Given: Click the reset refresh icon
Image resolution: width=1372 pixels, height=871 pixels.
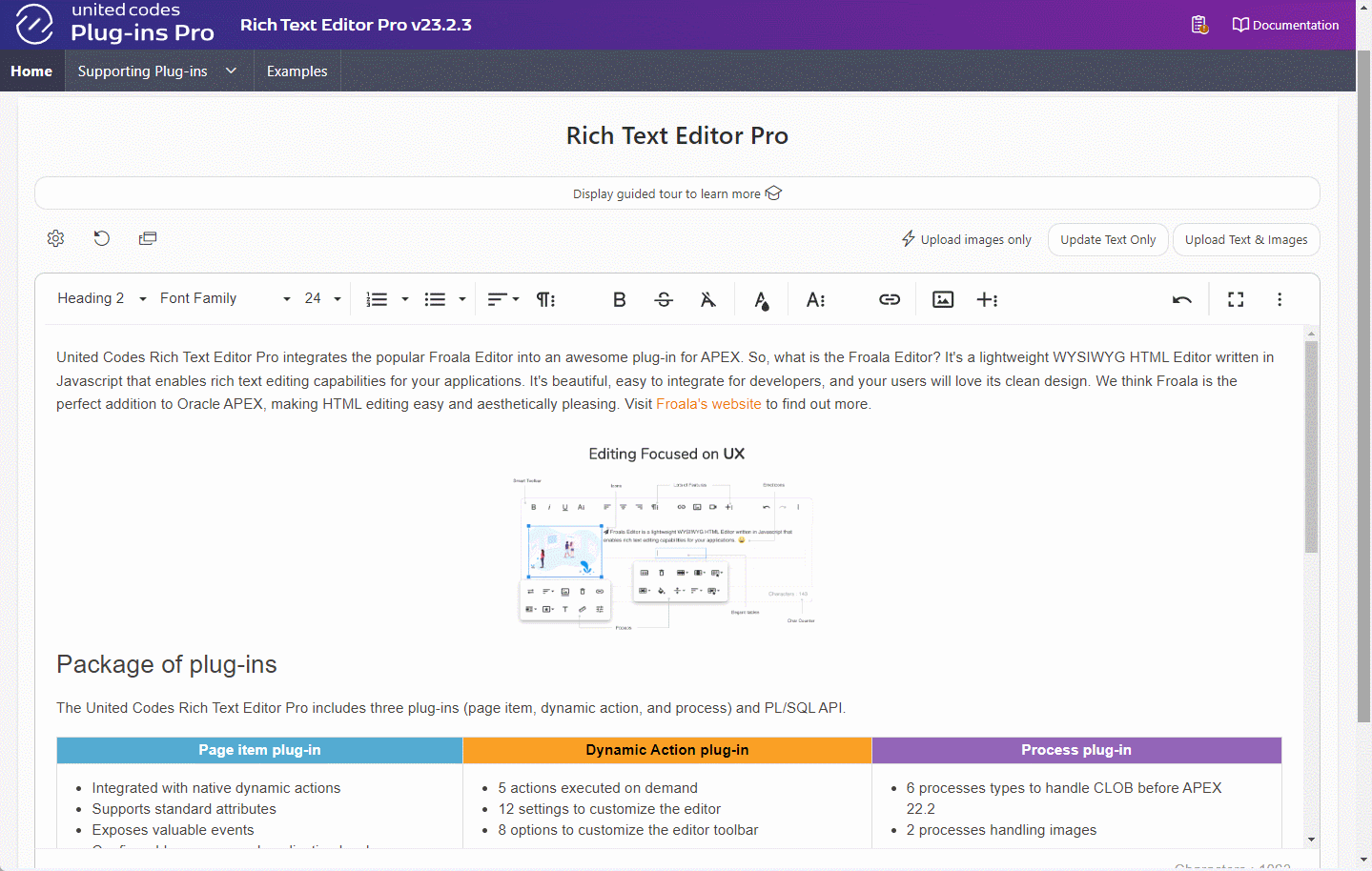Looking at the screenshot, I should [102, 238].
